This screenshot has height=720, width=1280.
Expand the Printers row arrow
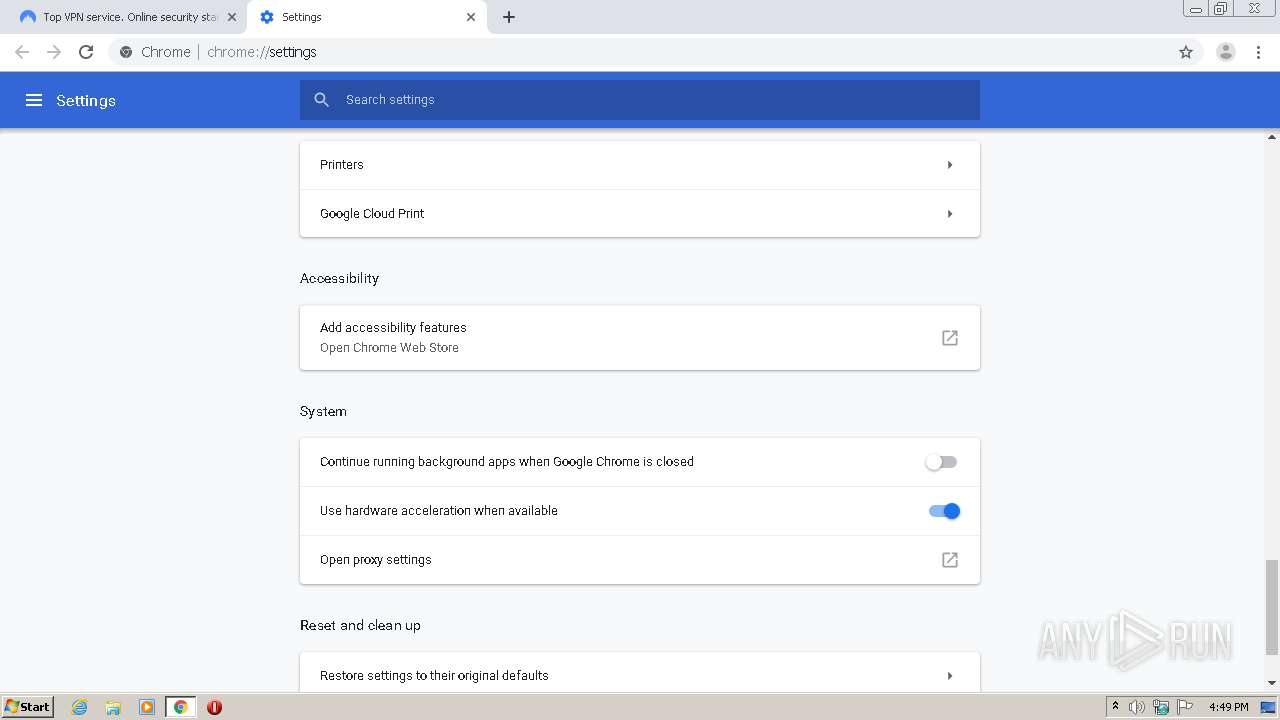tap(950, 165)
